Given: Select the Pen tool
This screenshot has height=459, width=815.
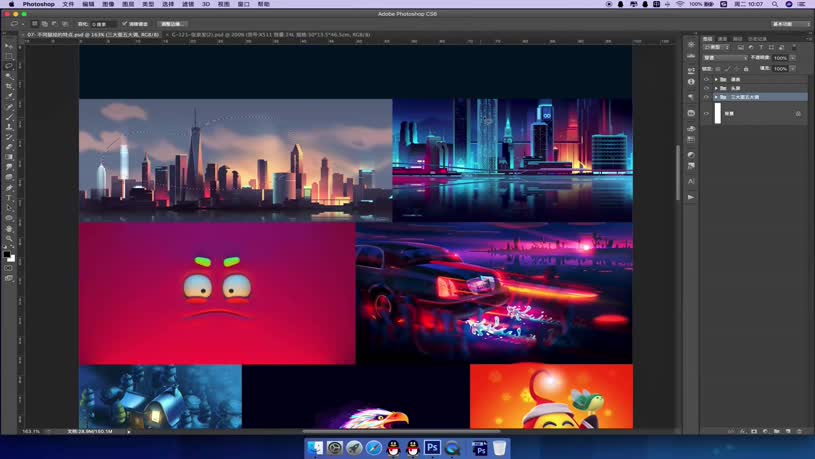Looking at the screenshot, I should pos(9,188).
